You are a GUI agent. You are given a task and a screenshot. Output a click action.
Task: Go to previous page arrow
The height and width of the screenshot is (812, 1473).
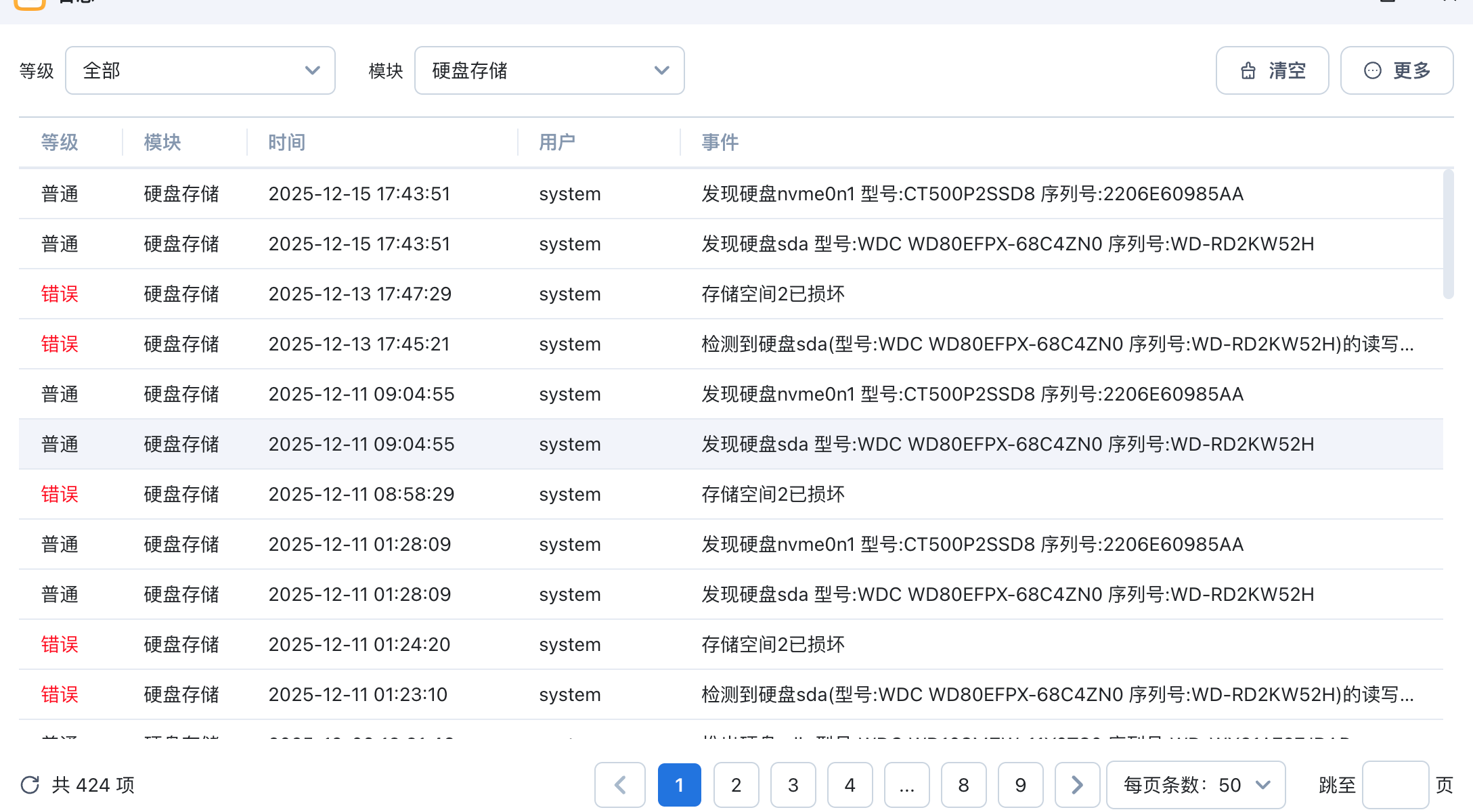click(x=620, y=785)
